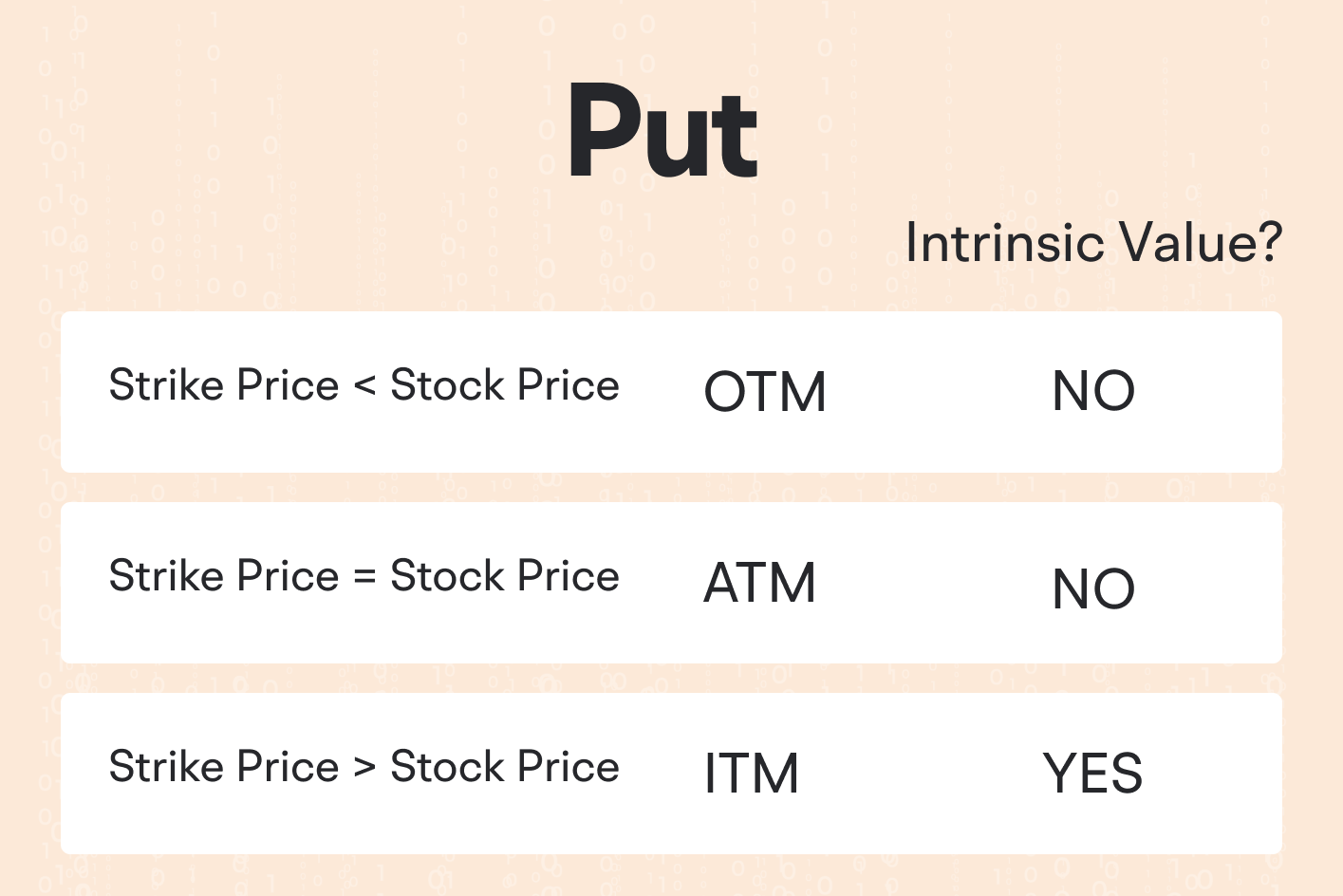Viewport: 1343px width, 896px height.
Task: Click NO in the ATM row
Action: [1093, 589]
